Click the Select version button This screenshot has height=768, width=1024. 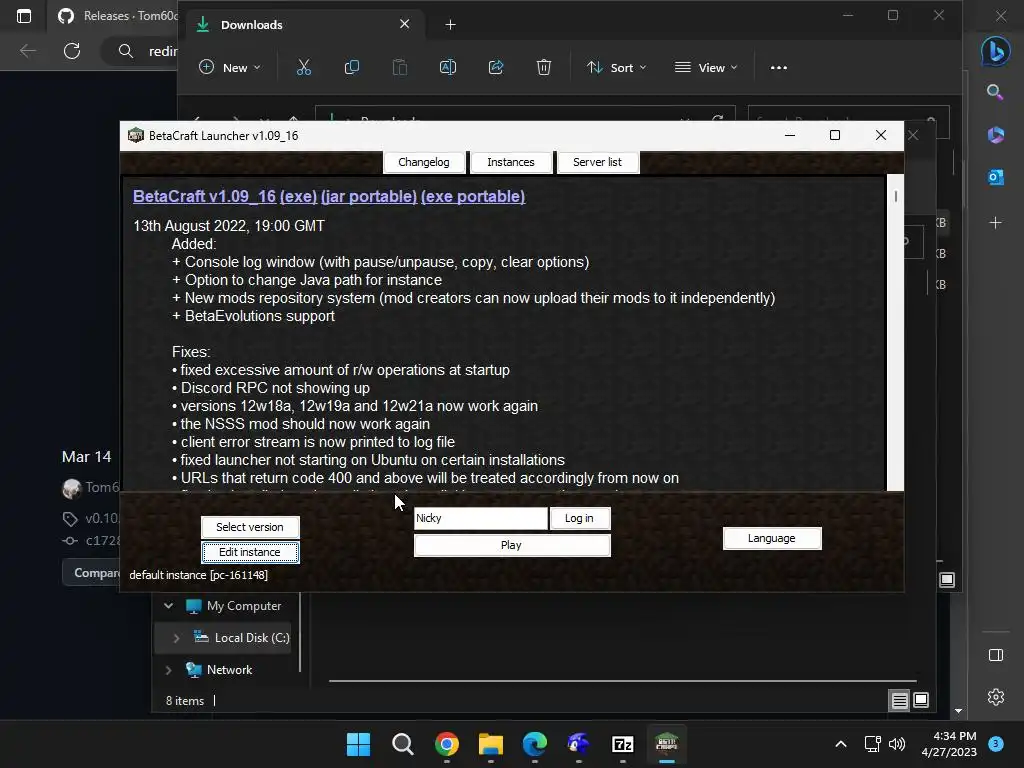tap(250, 527)
